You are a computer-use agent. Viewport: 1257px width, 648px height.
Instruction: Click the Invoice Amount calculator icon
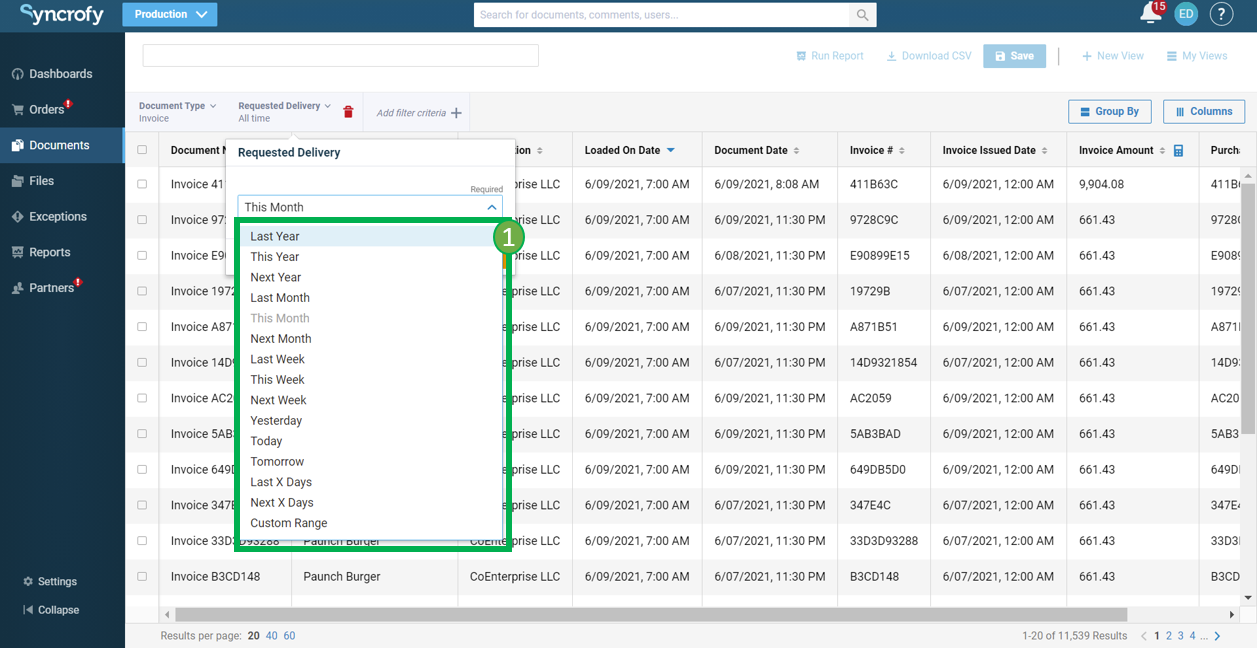[1179, 151]
